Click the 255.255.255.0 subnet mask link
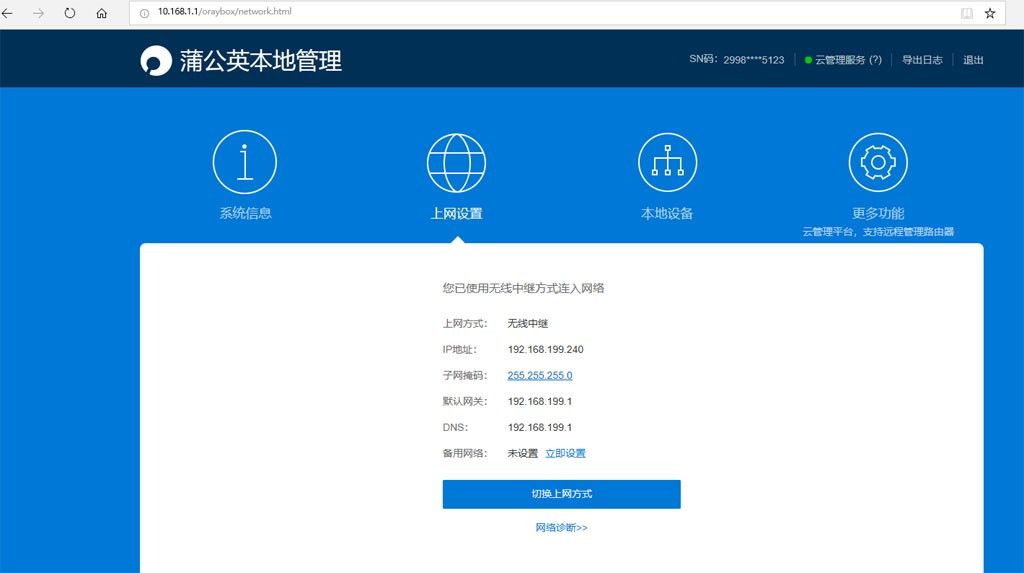This screenshot has height=573, width=1024. [540, 376]
